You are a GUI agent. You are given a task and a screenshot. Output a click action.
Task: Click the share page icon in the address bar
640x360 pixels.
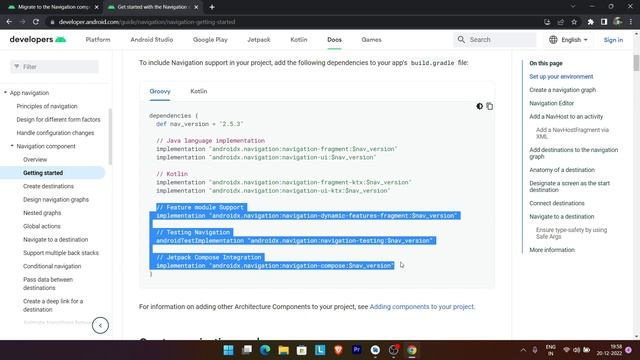(x=561, y=22)
